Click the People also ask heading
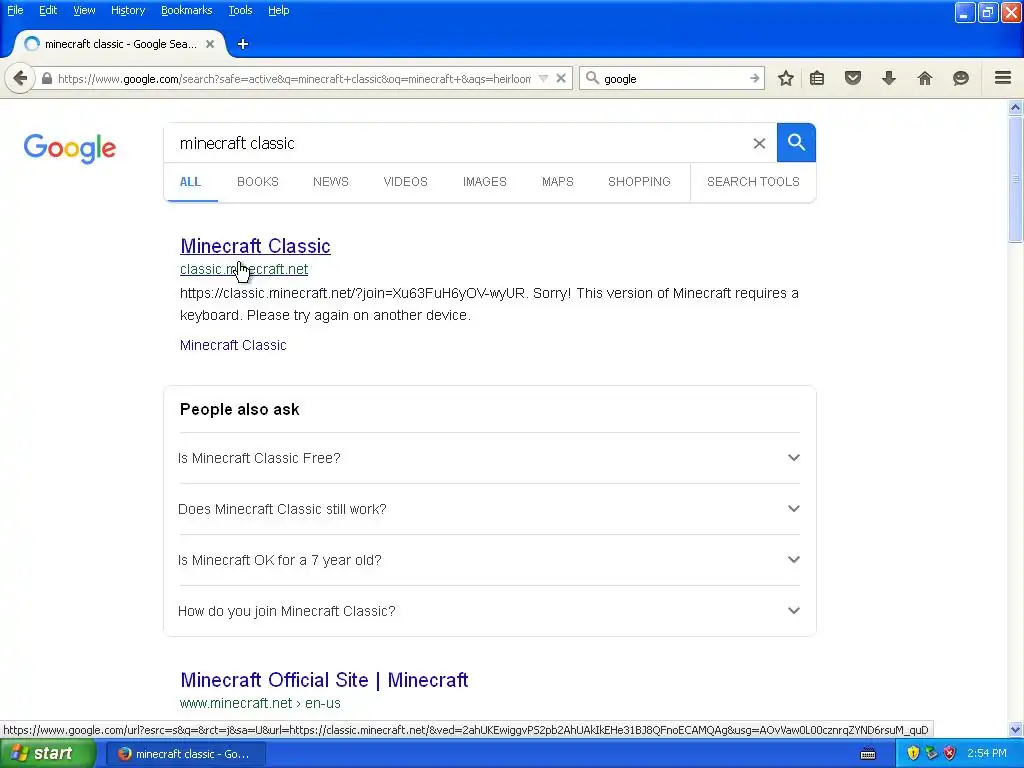1024x768 pixels. pos(240,409)
